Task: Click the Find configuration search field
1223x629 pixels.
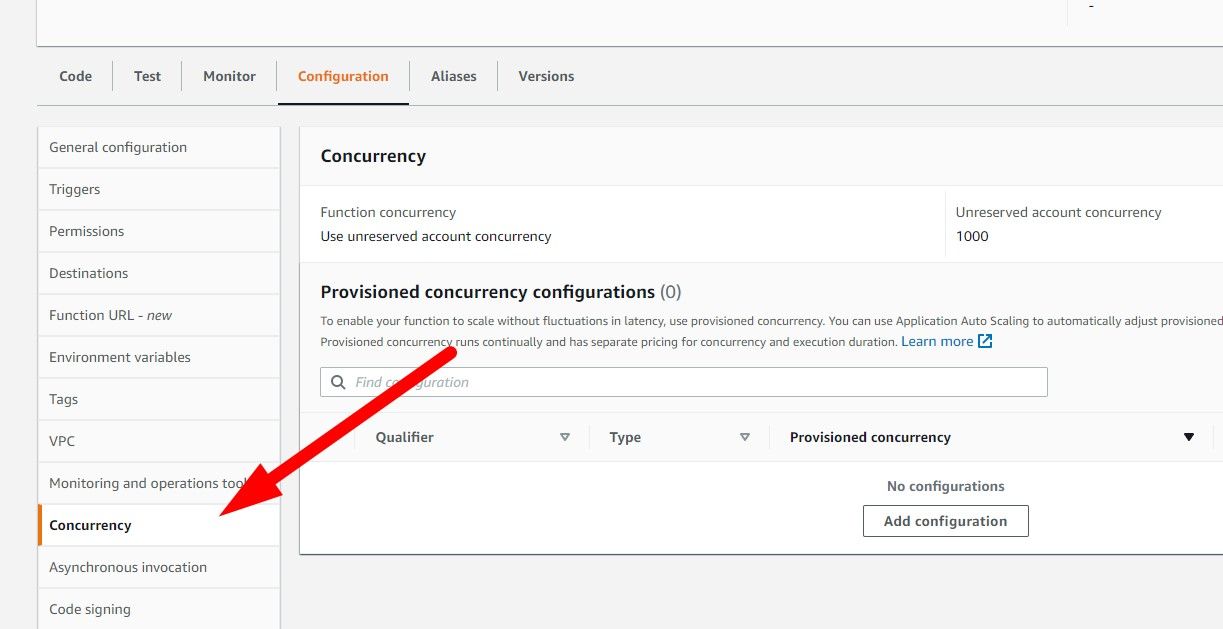Action: click(x=600, y=382)
